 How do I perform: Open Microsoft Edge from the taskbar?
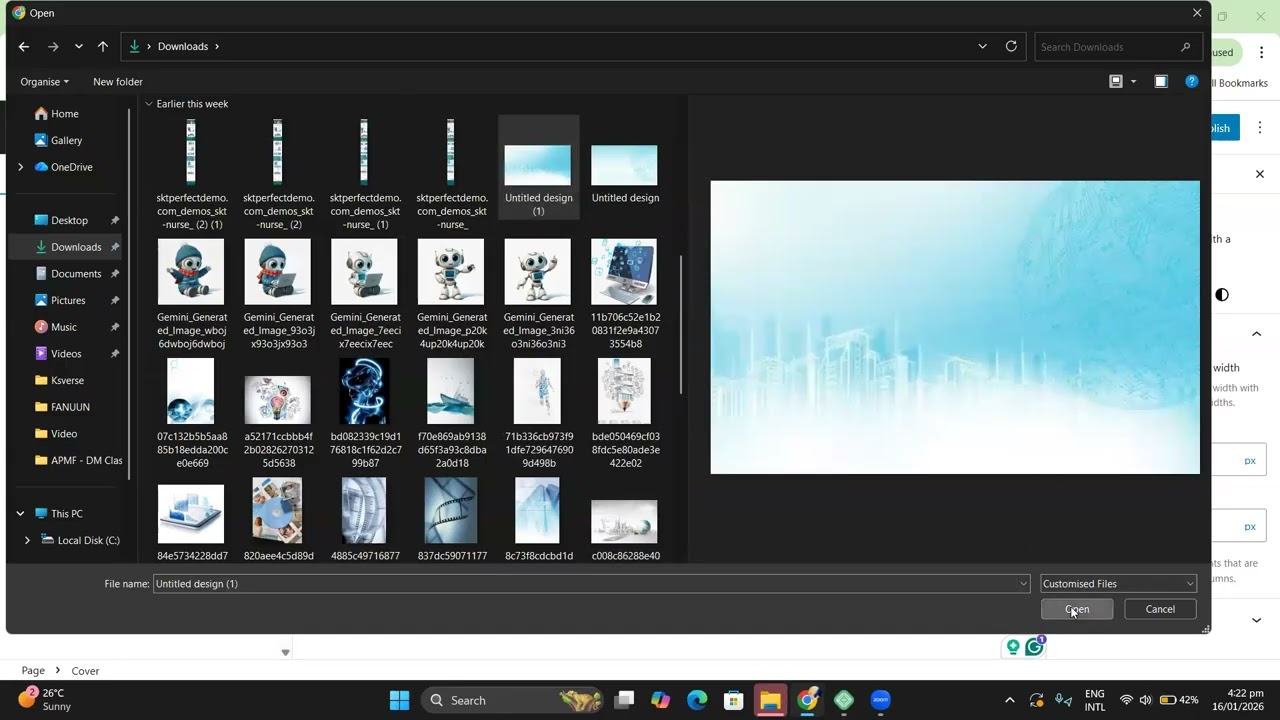coord(697,700)
